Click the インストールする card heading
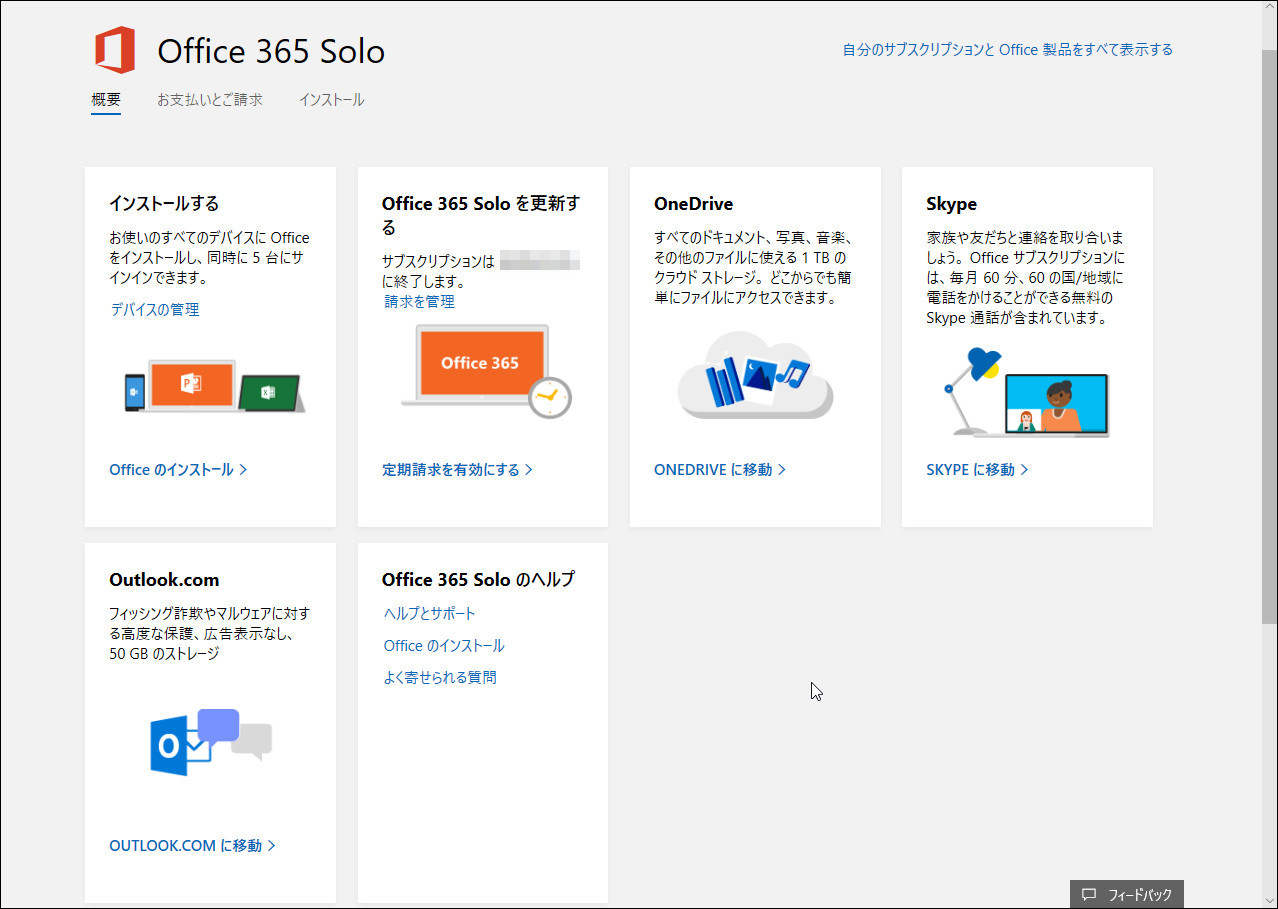 (x=164, y=204)
